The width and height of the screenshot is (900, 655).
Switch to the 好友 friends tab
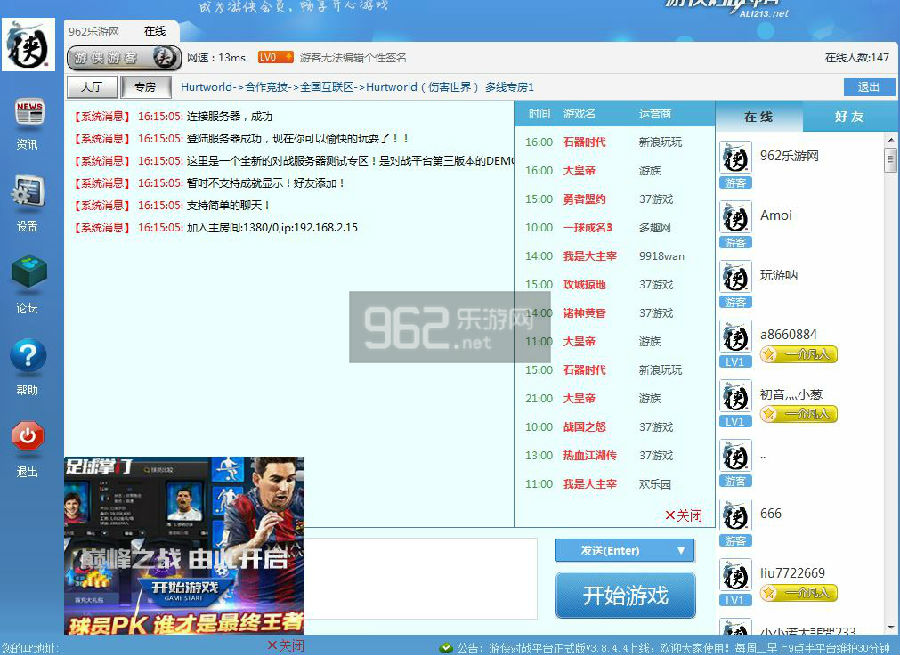(x=849, y=117)
